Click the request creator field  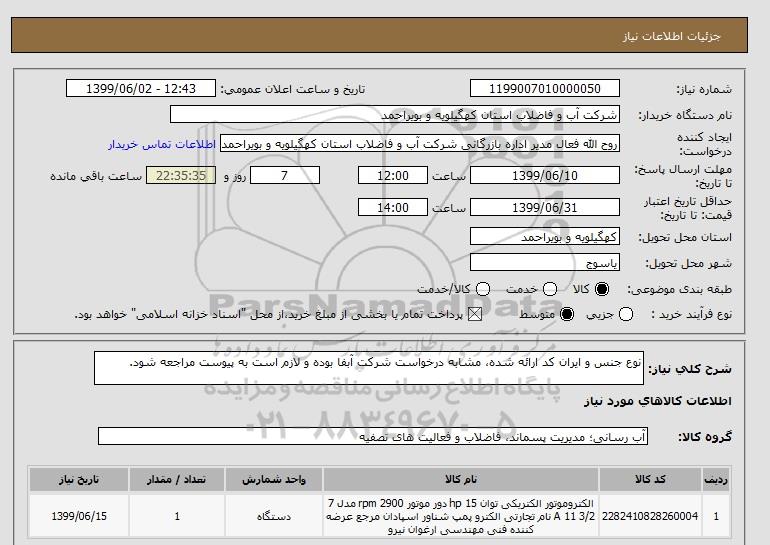tap(420, 144)
